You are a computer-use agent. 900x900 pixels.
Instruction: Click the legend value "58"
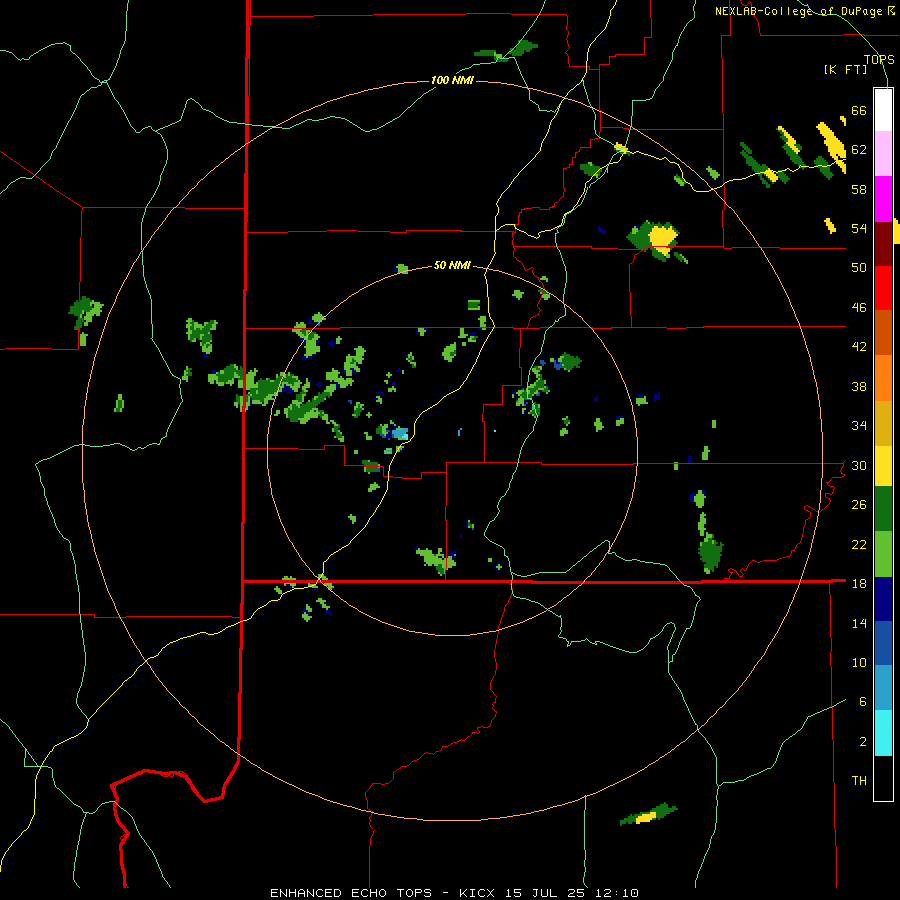859,189
